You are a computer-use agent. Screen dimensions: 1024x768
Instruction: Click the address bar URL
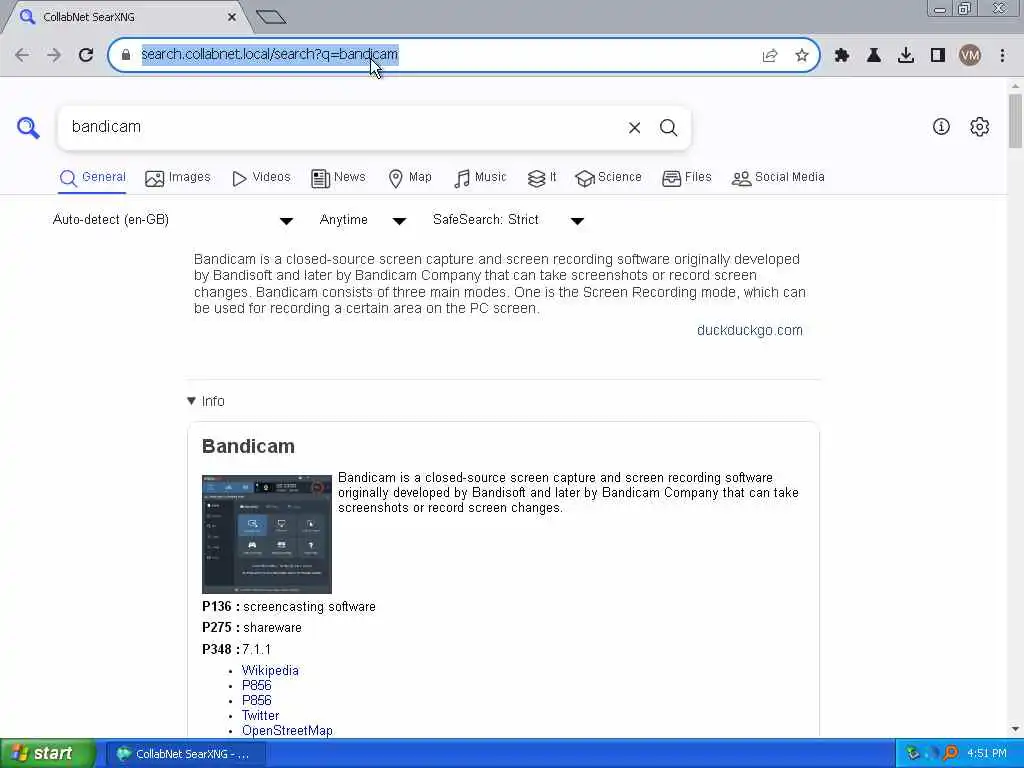(x=269, y=54)
